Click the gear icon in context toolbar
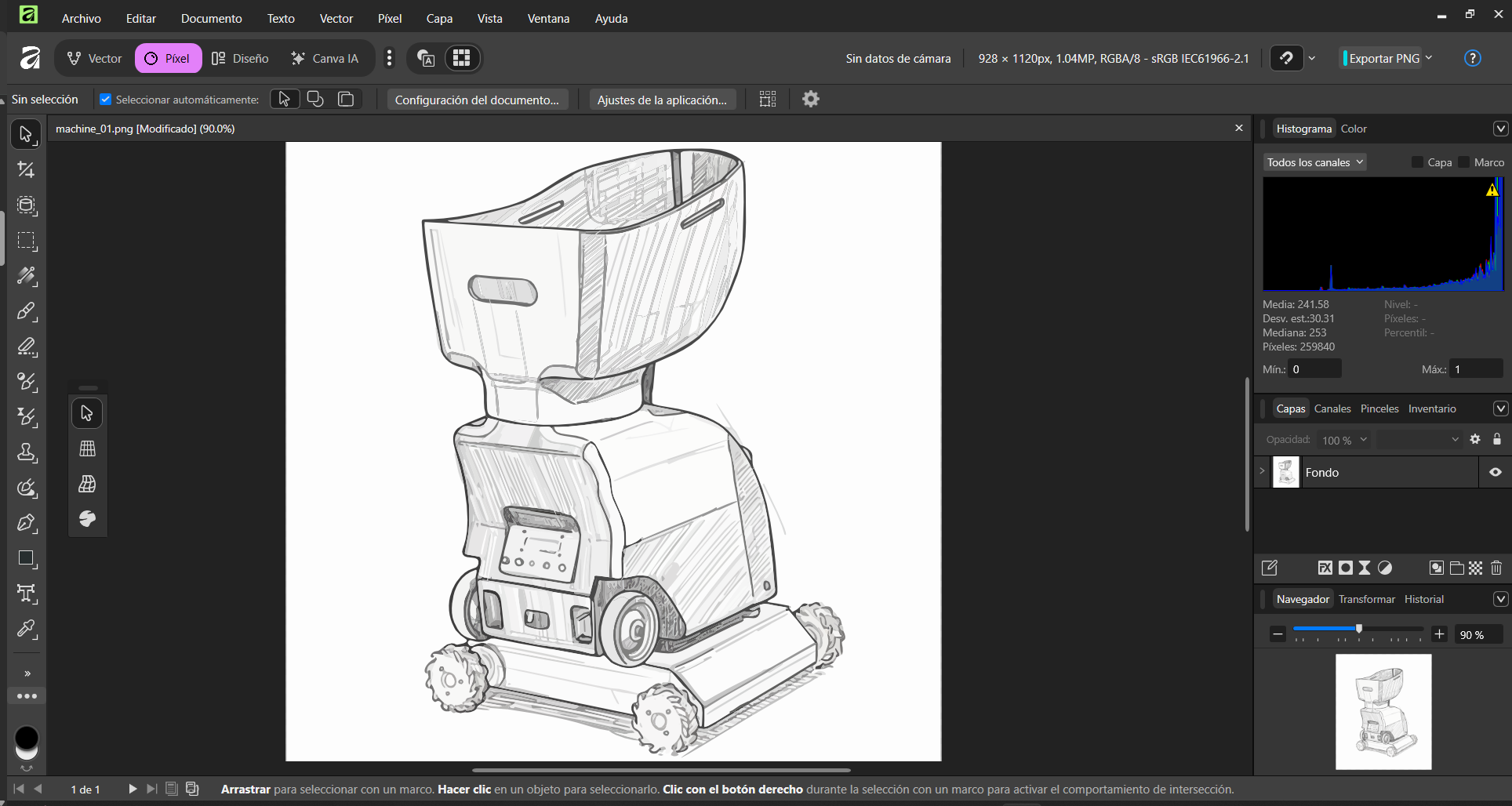The width and height of the screenshot is (1512, 806). tap(810, 99)
